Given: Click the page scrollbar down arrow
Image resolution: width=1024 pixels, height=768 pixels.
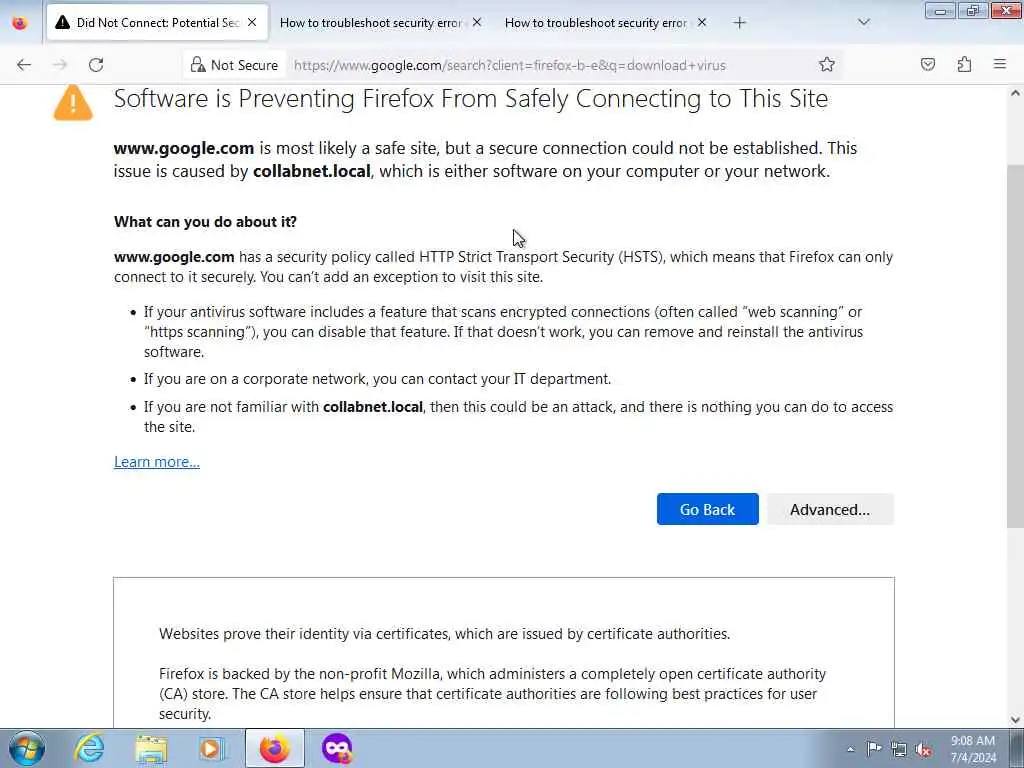Looking at the screenshot, I should (1016, 719).
